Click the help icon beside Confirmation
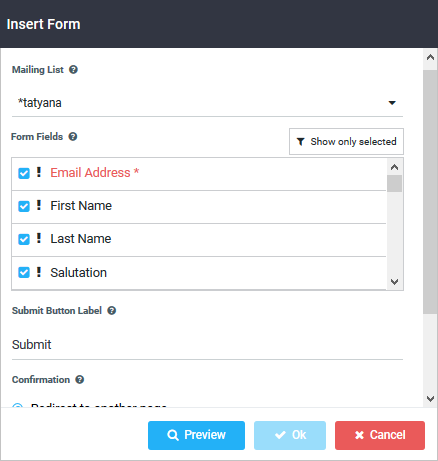Image resolution: width=438 pixels, height=461 pixels. point(80,380)
